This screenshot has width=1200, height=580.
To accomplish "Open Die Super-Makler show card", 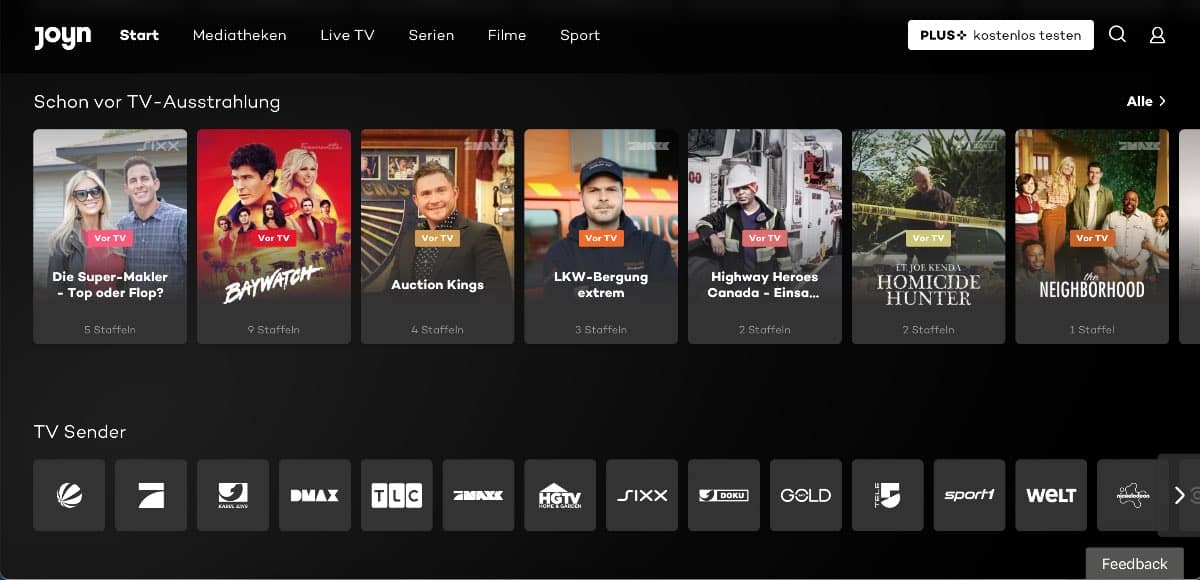I will pyautogui.click(x=110, y=236).
